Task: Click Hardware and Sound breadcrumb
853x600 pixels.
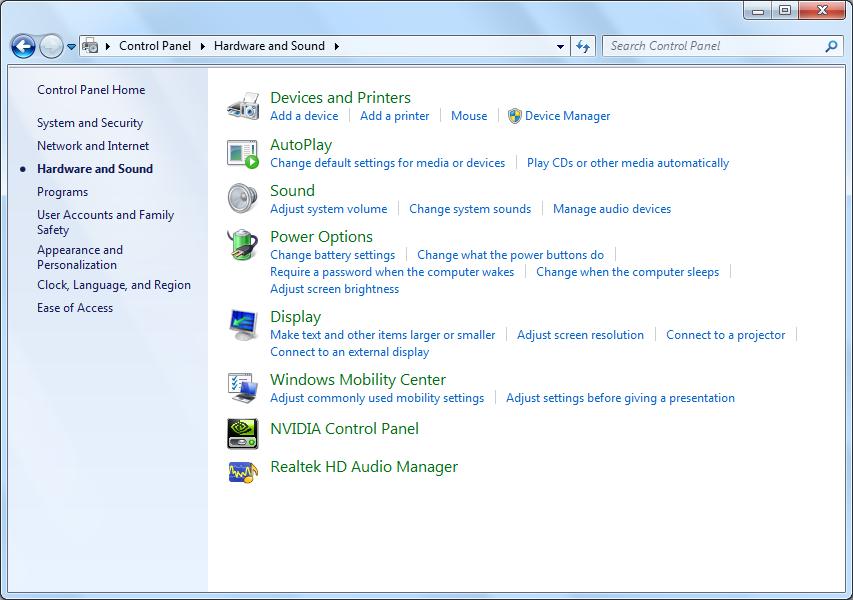Action: point(269,46)
